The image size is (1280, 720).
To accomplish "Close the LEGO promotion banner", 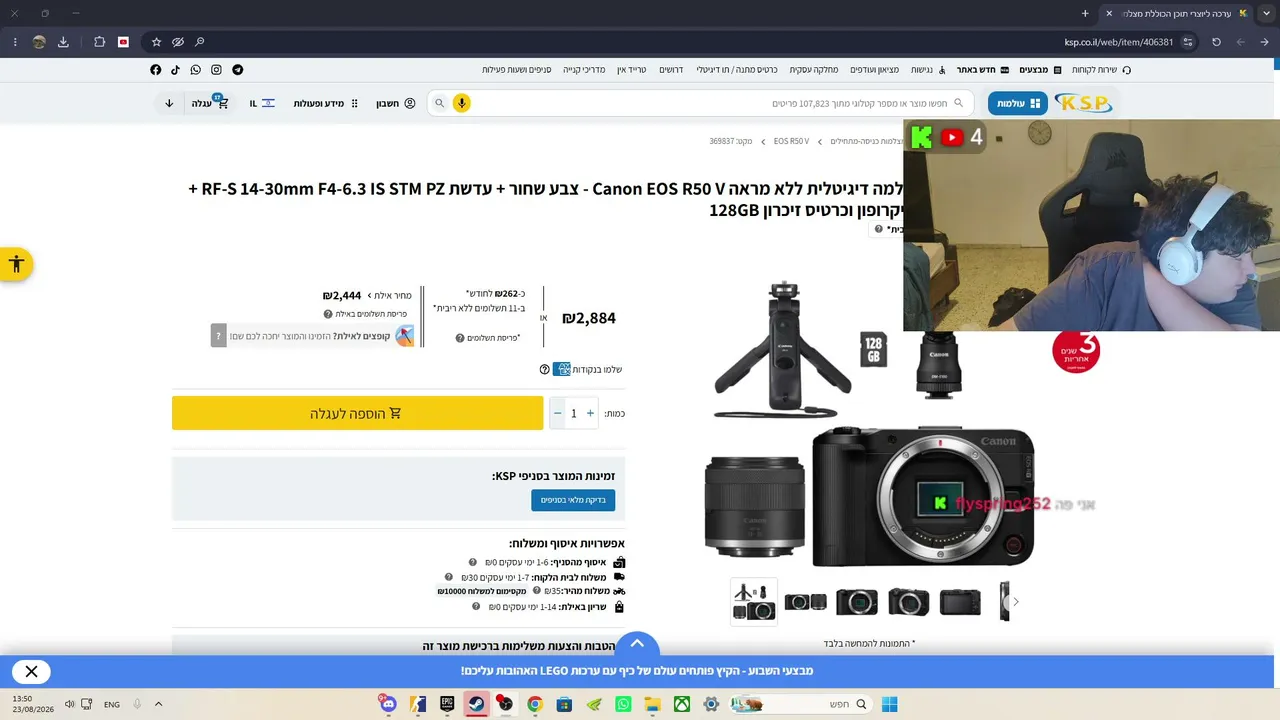I will coord(31,671).
